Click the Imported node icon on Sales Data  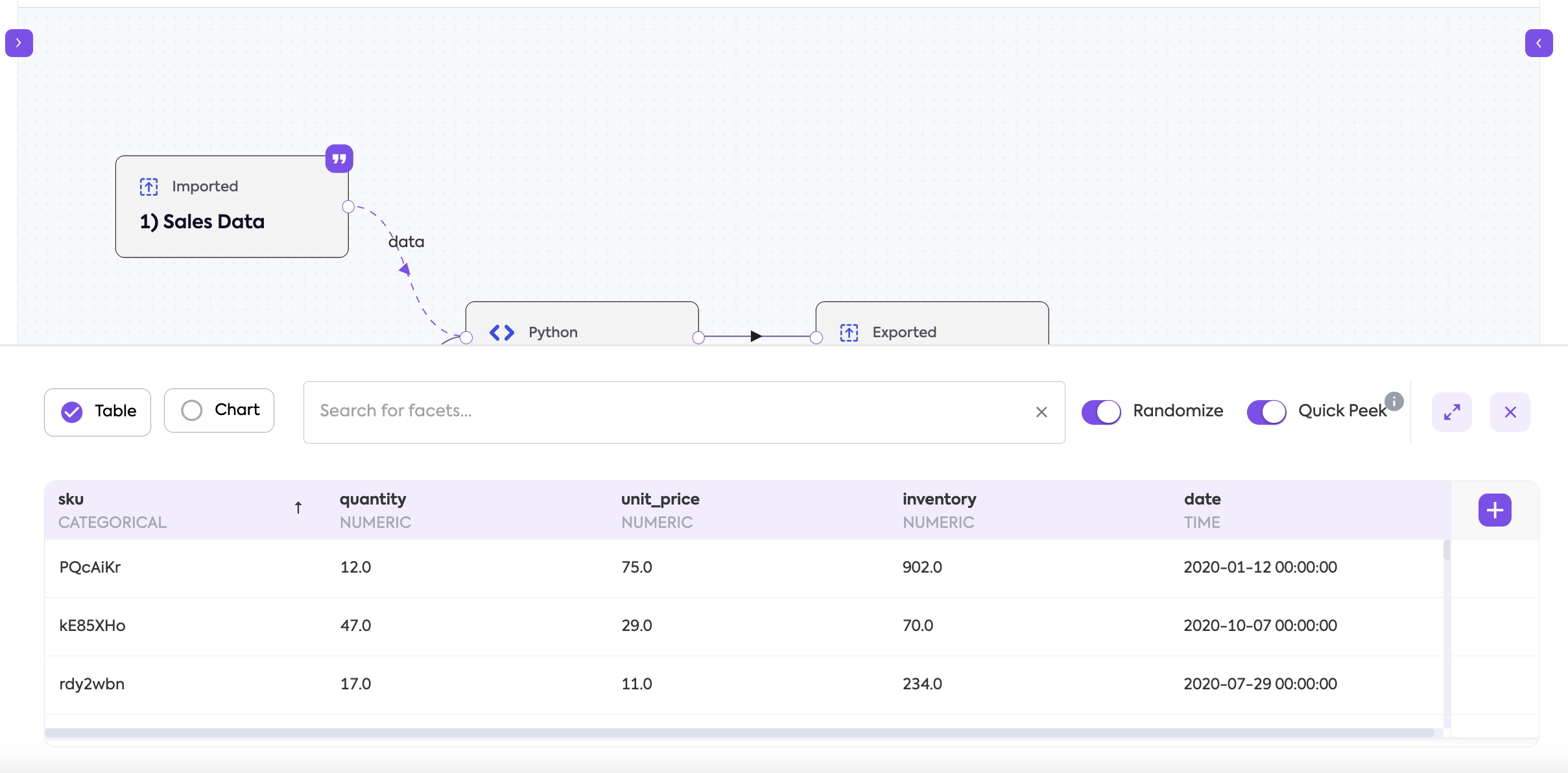(148, 187)
